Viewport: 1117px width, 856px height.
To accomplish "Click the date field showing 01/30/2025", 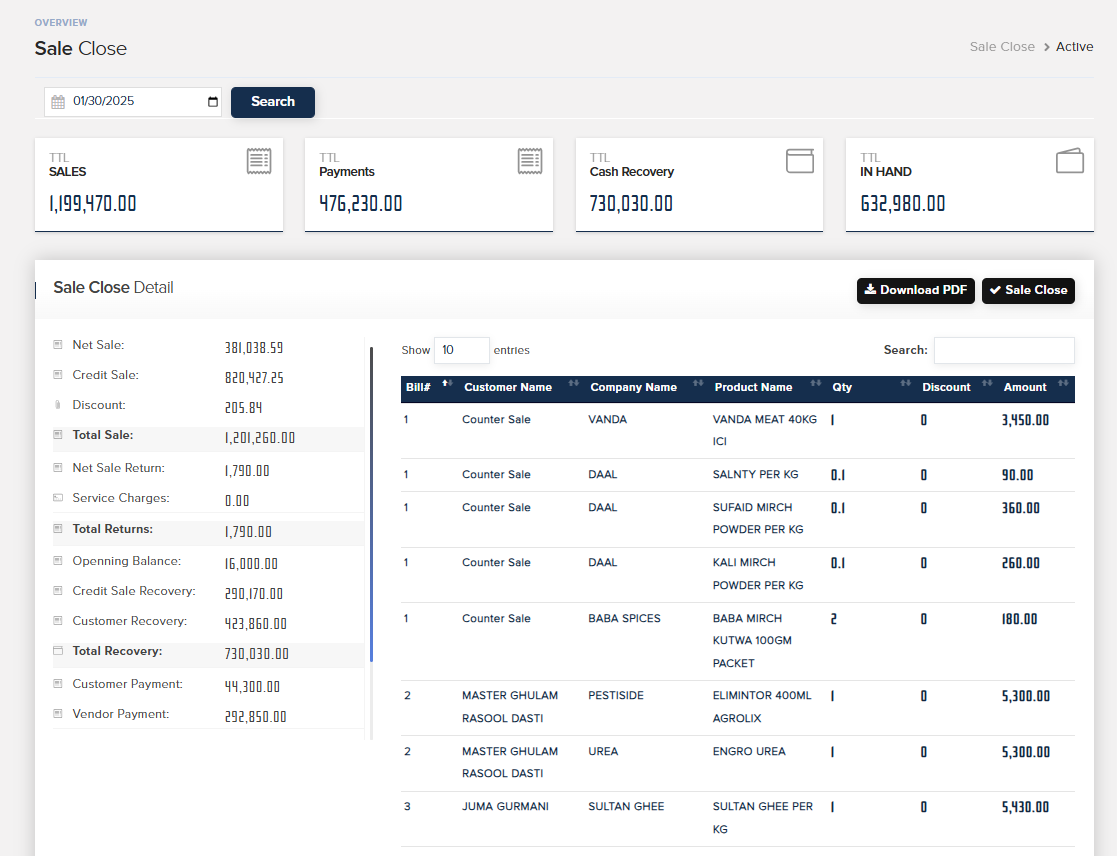I will click(x=133, y=102).
